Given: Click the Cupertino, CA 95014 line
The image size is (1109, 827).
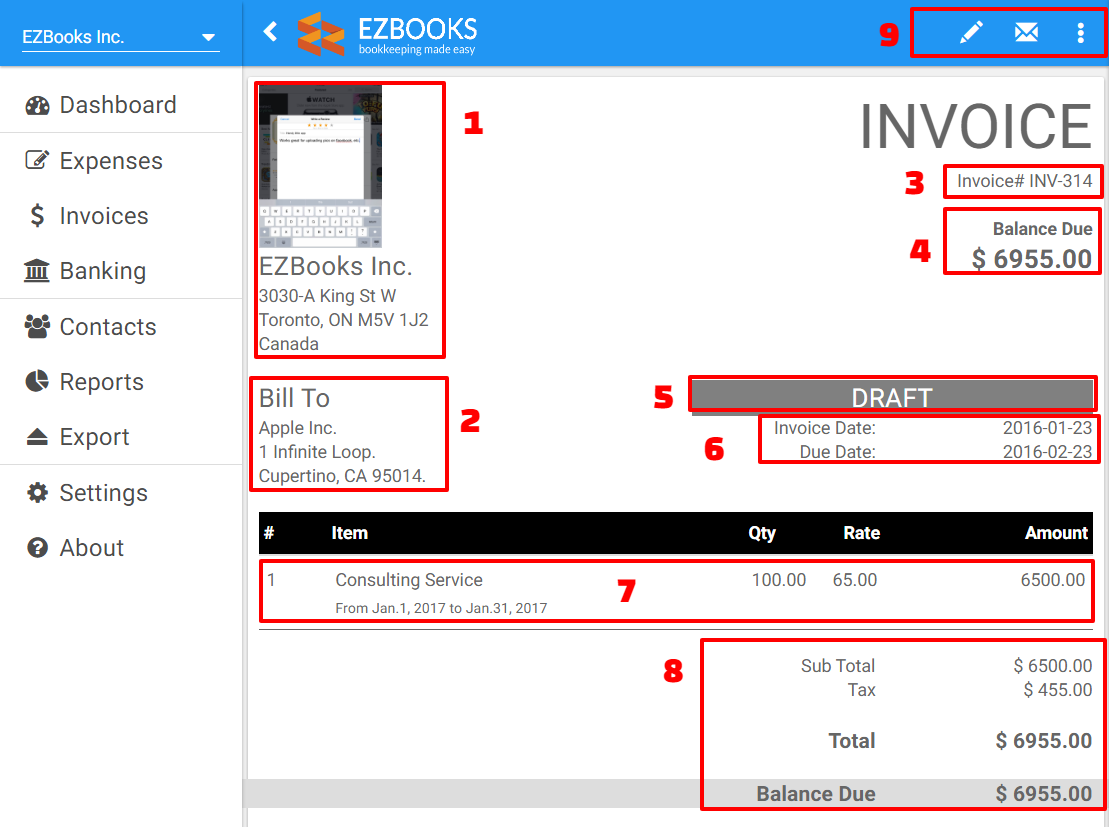Looking at the screenshot, I should pos(342,476).
